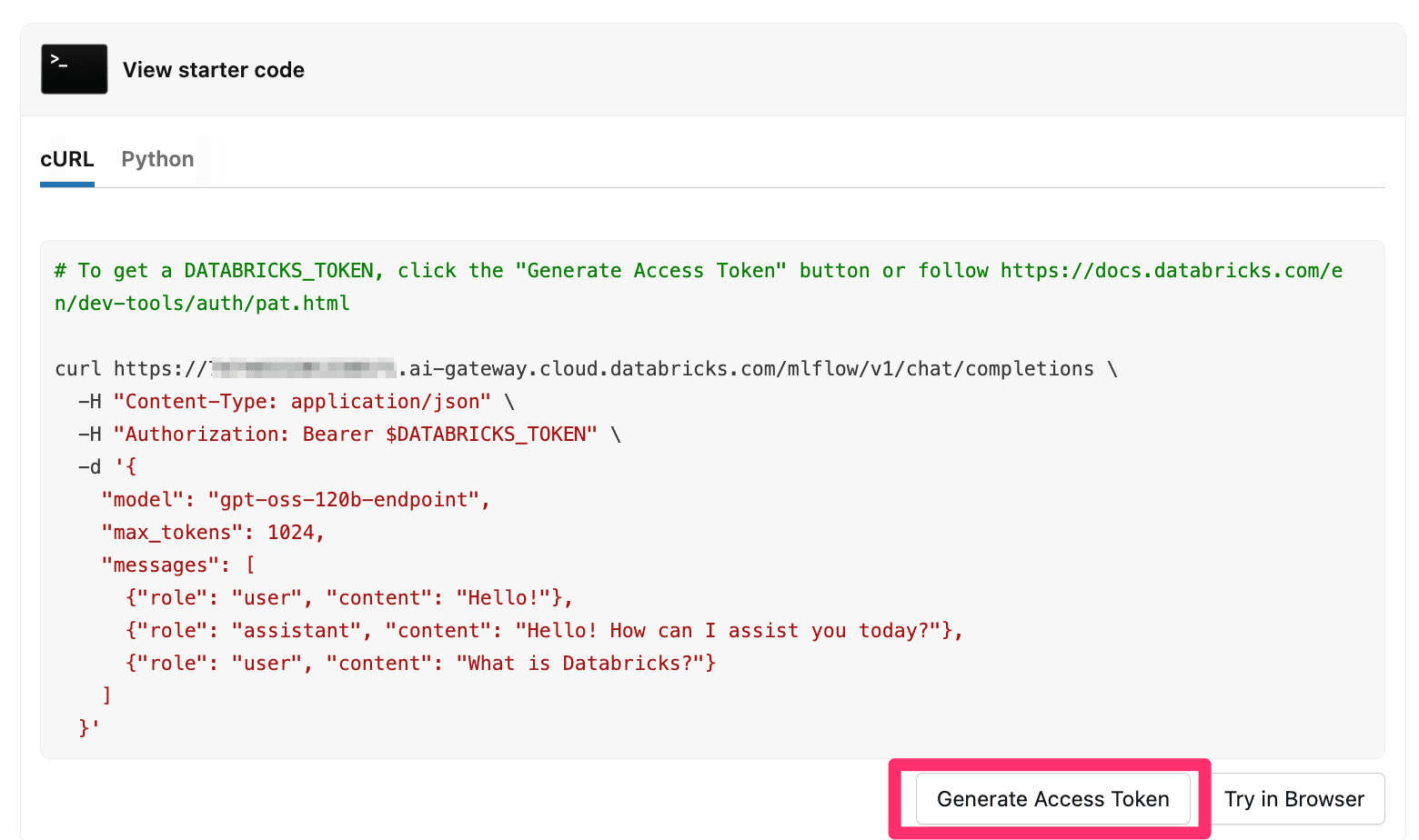
Task: Click the Content-Type header string
Action: point(302,402)
